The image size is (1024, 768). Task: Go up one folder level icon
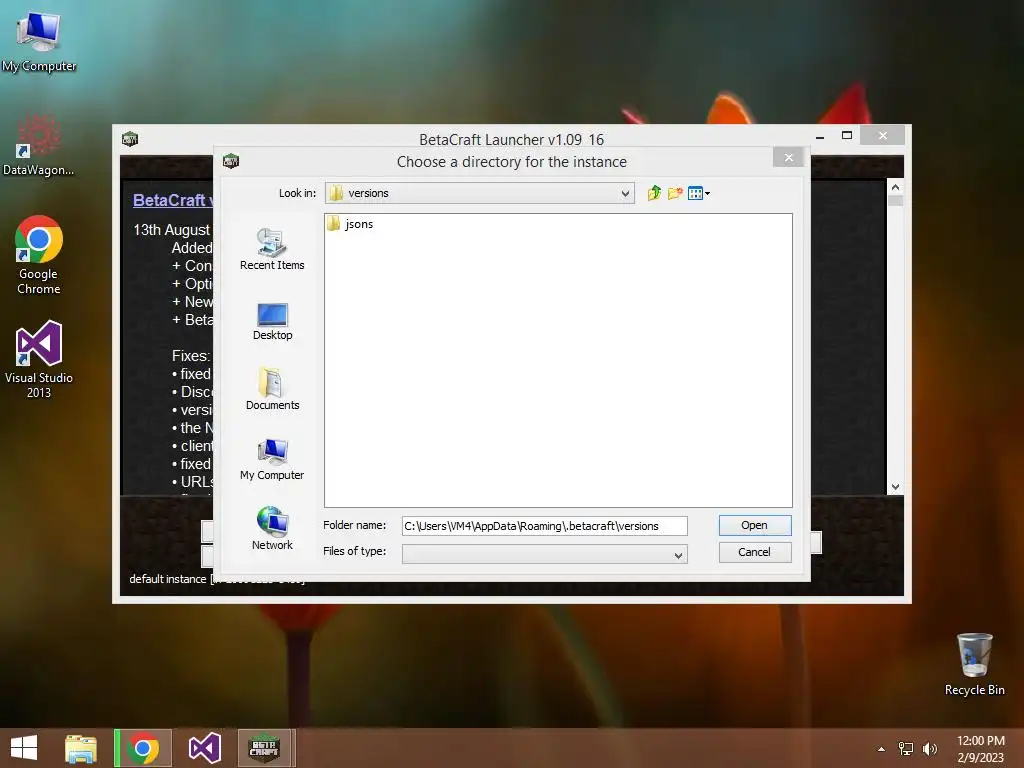point(654,193)
